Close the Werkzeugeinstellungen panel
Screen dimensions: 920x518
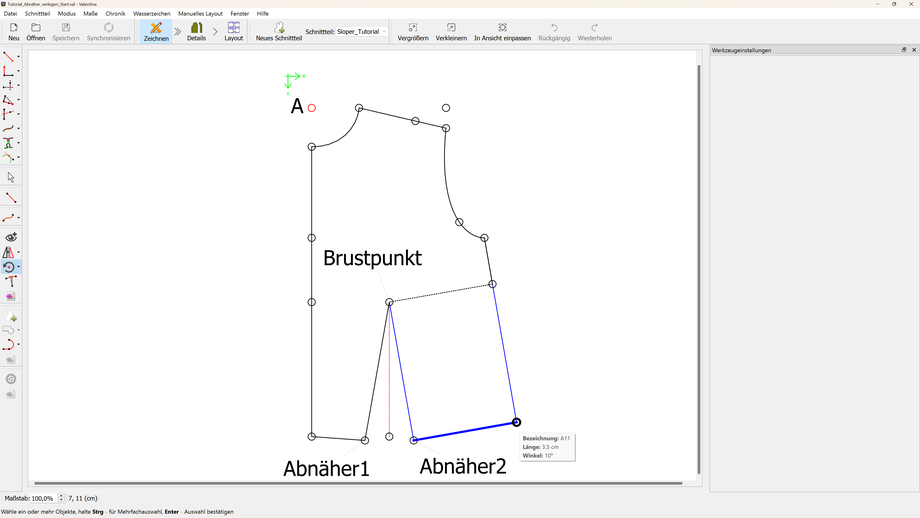[x=914, y=50]
